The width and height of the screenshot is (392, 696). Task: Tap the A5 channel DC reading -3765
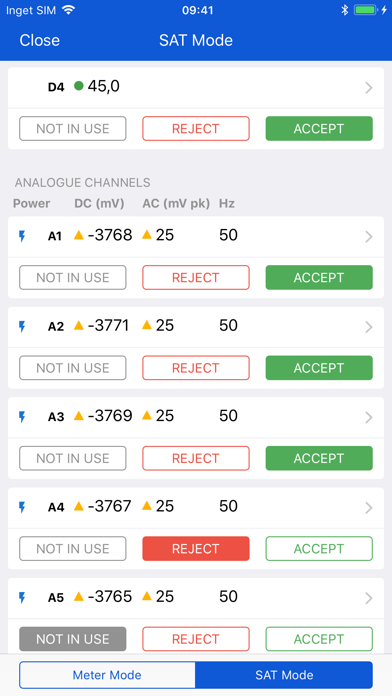110,597
